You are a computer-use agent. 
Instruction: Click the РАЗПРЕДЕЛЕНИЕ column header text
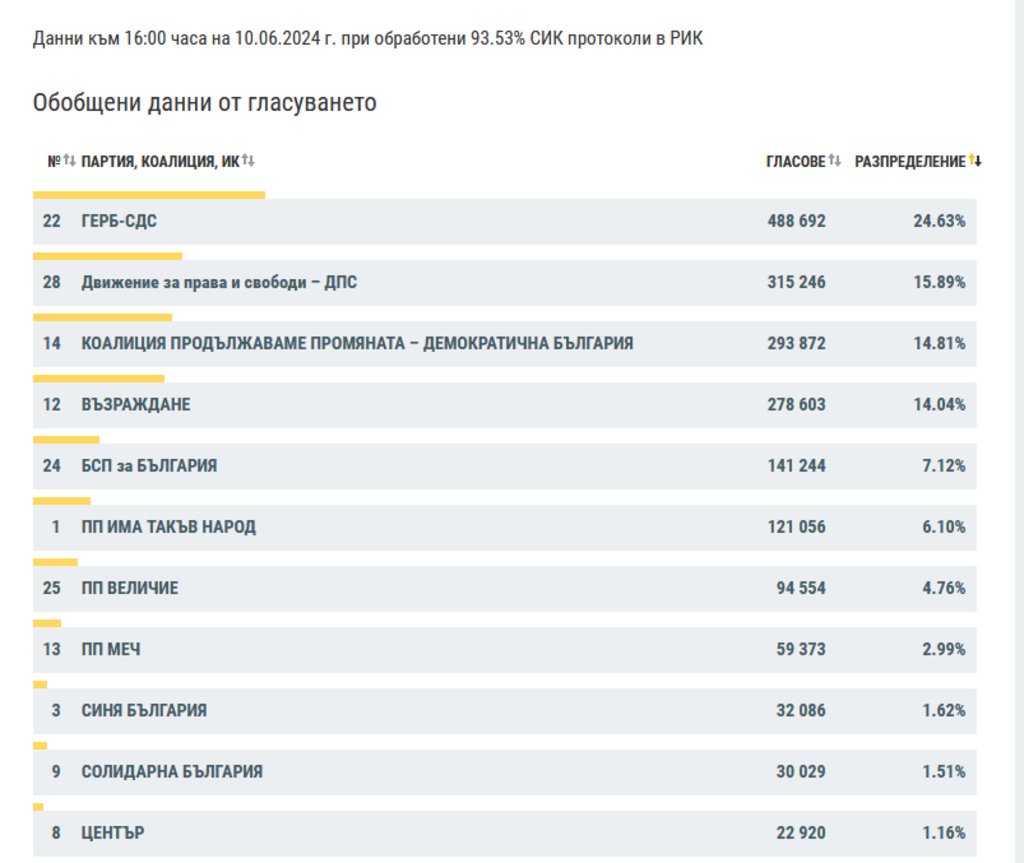[x=910, y=161]
